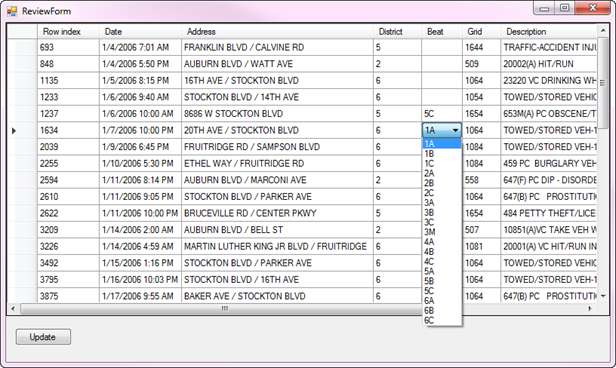Screen dimensions: 616x368
Task: Click description 459 PC BURGLARY VEH
Action: (550, 163)
